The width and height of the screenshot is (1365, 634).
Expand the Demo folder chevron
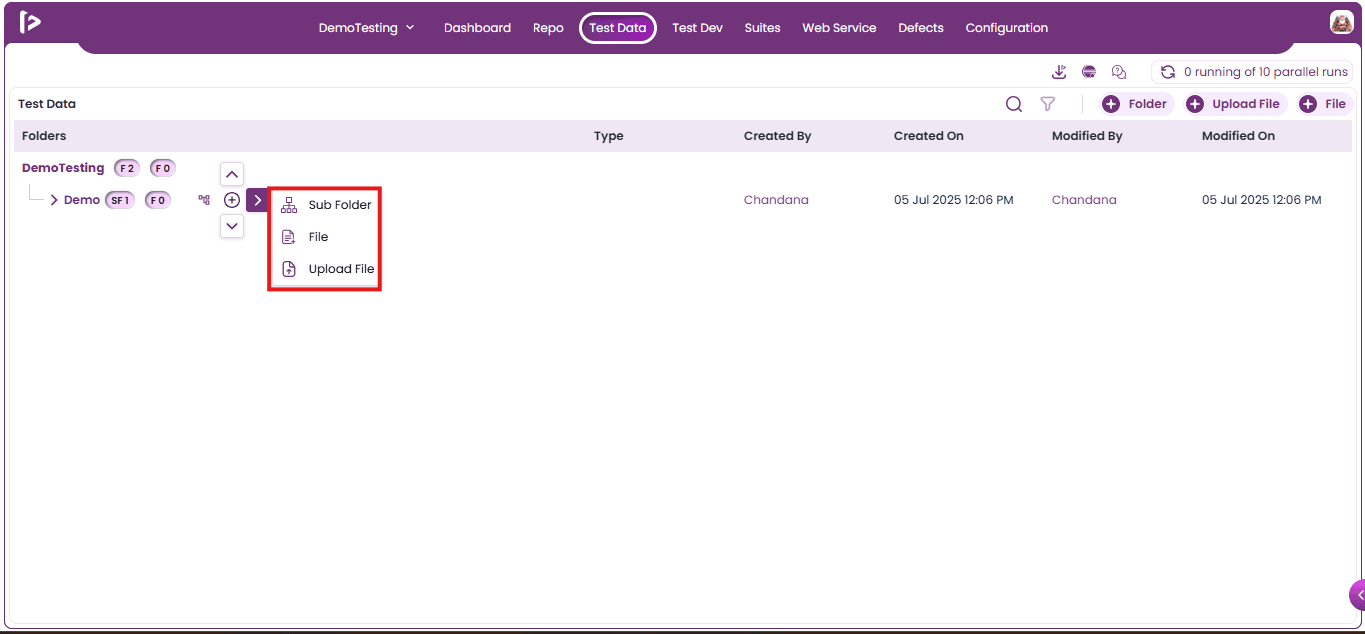[x=54, y=200]
